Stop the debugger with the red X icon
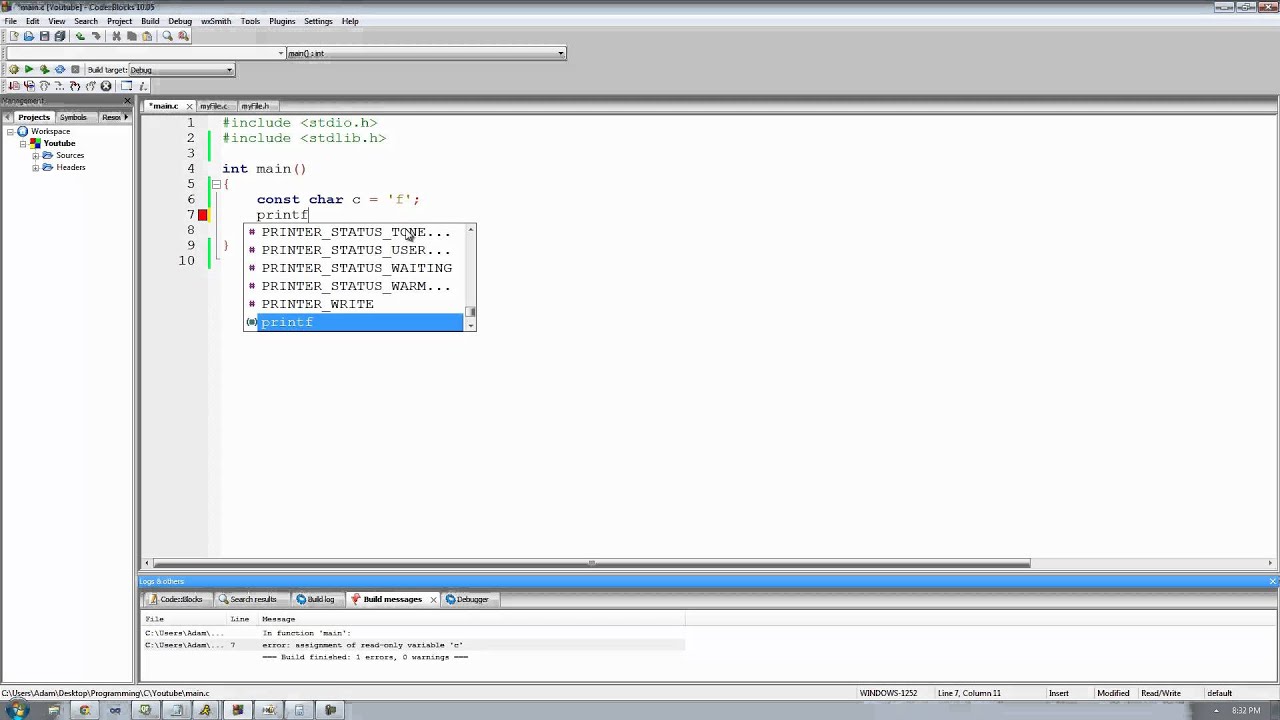 coord(106,86)
